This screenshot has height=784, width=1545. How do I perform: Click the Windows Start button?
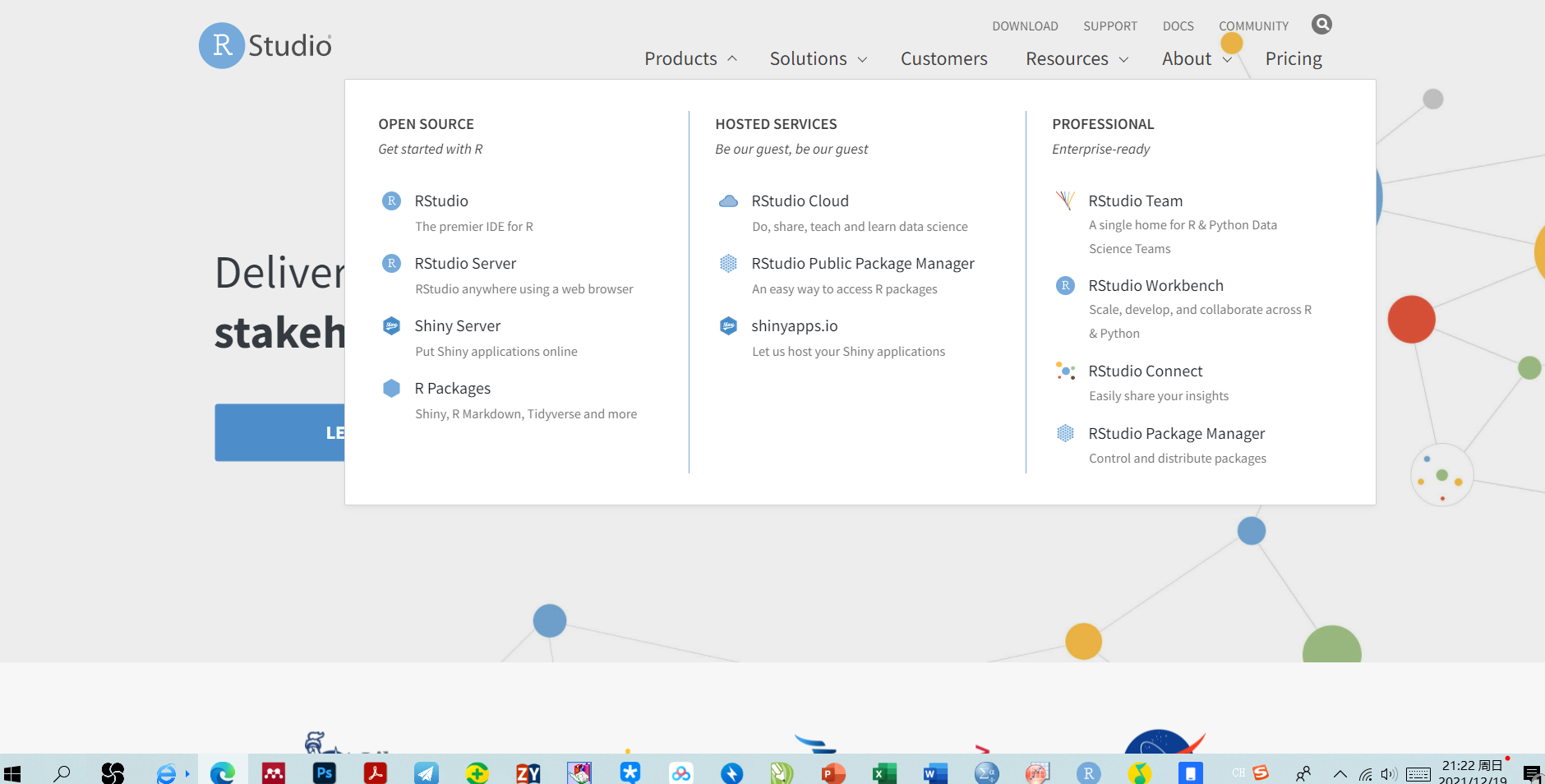pos(12,772)
